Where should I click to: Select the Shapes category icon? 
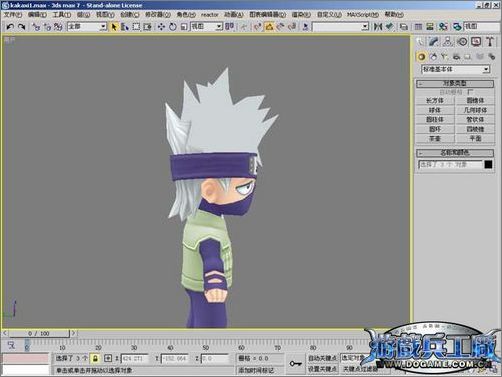(433, 57)
